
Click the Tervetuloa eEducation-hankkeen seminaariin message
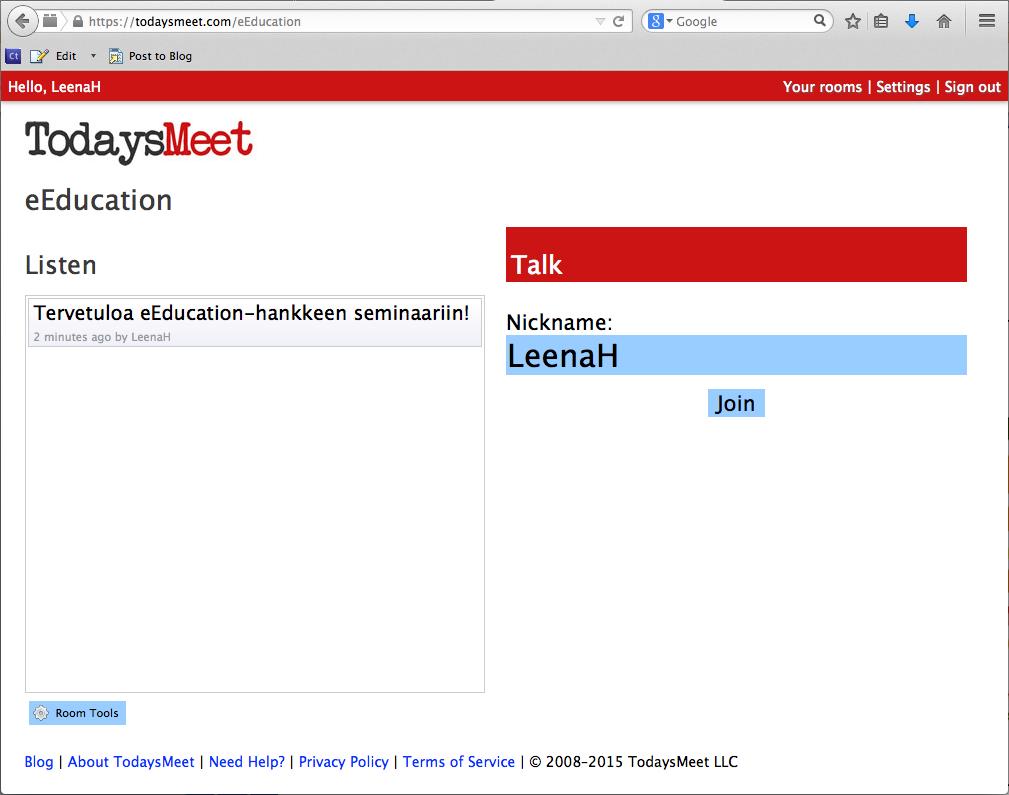point(252,313)
